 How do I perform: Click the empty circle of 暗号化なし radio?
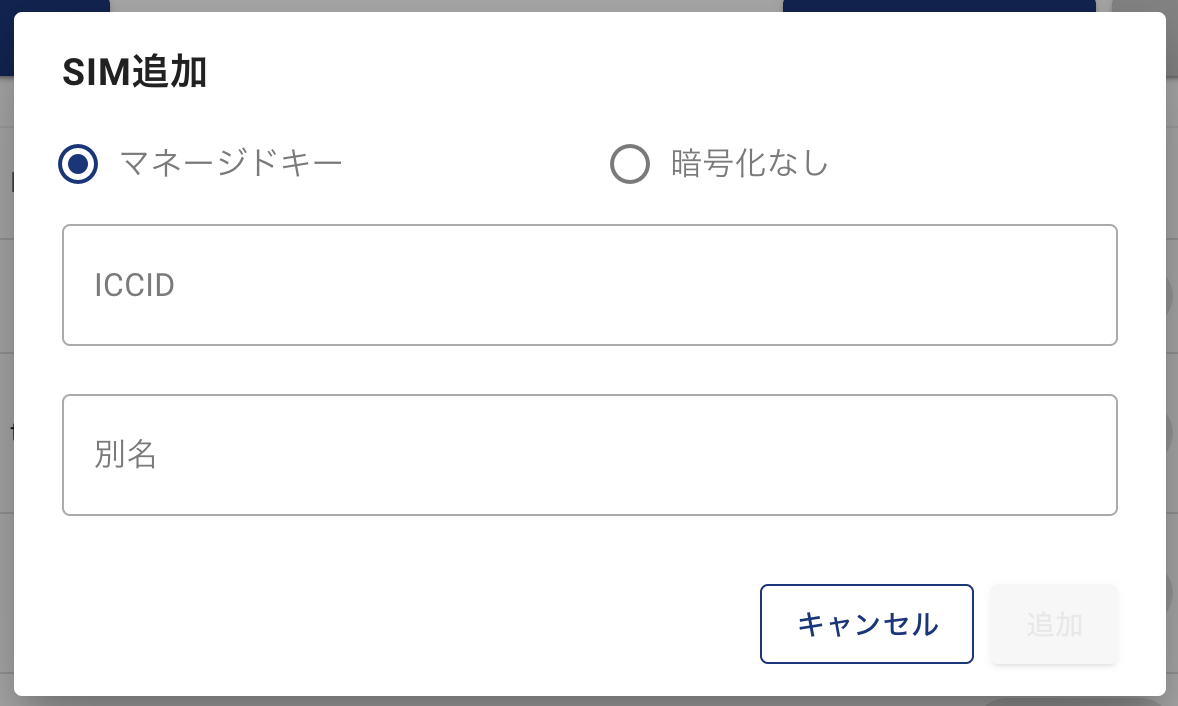tap(630, 164)
